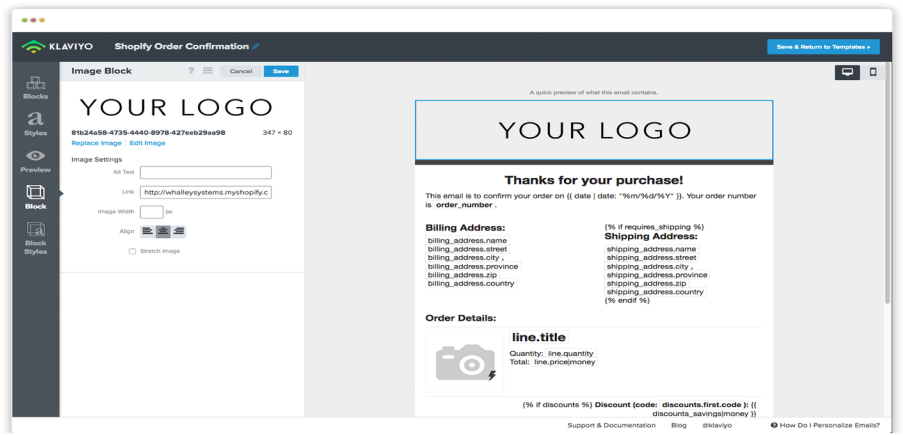Open the Block Styles sidebar panel
This screenshot has height=435, width=903.
point(36,238)
